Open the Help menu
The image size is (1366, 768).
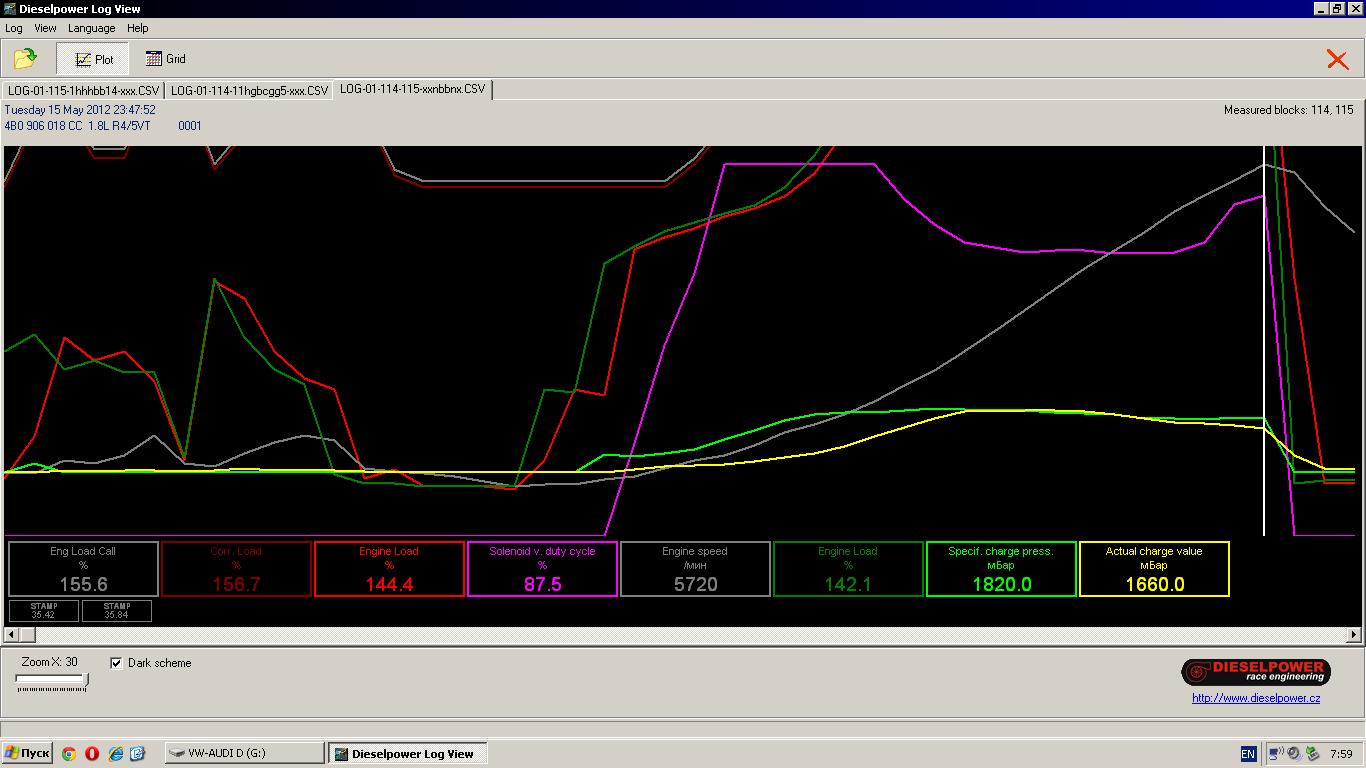(x=138, y=28)
